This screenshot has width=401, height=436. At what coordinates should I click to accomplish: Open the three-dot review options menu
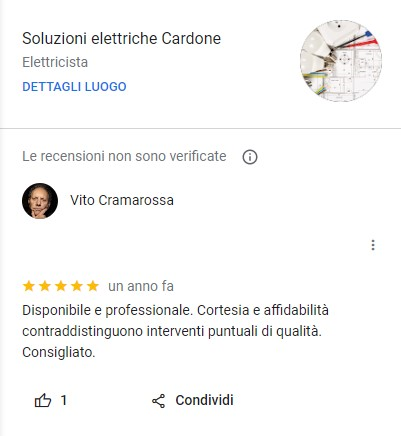pos(373,245)
